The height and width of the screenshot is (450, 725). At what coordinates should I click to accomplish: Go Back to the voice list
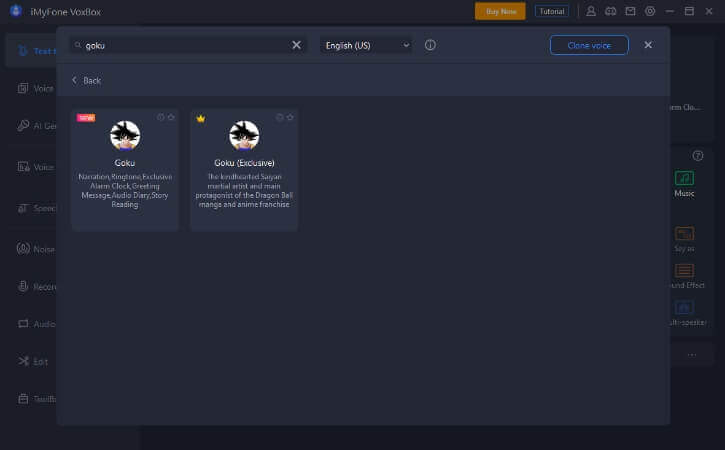point(86,80)
